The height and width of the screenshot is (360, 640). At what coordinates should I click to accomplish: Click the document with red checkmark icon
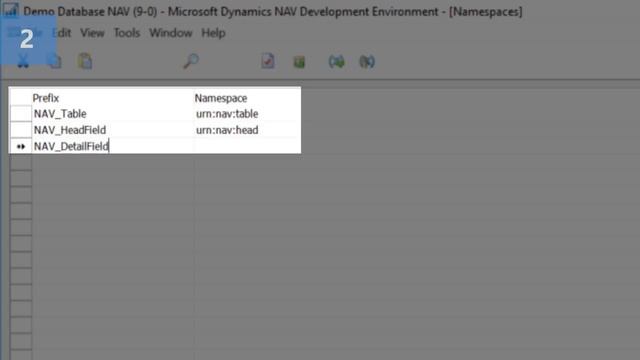[268, 61]
